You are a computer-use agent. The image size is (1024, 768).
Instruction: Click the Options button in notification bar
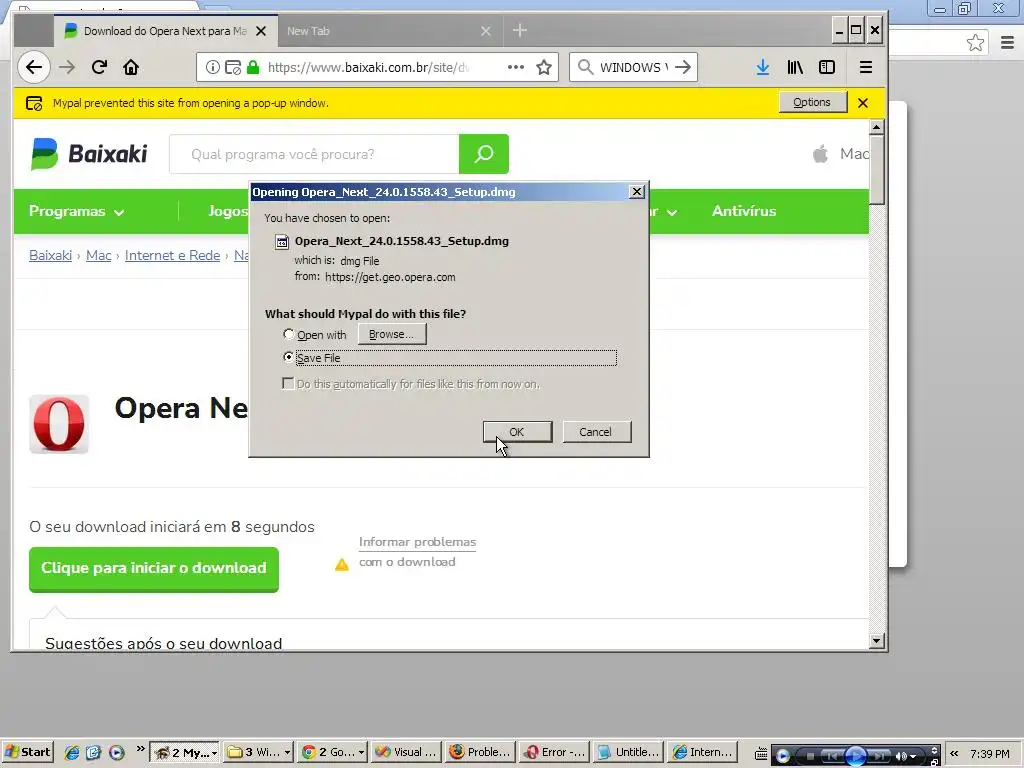click(x=812, y=103)
